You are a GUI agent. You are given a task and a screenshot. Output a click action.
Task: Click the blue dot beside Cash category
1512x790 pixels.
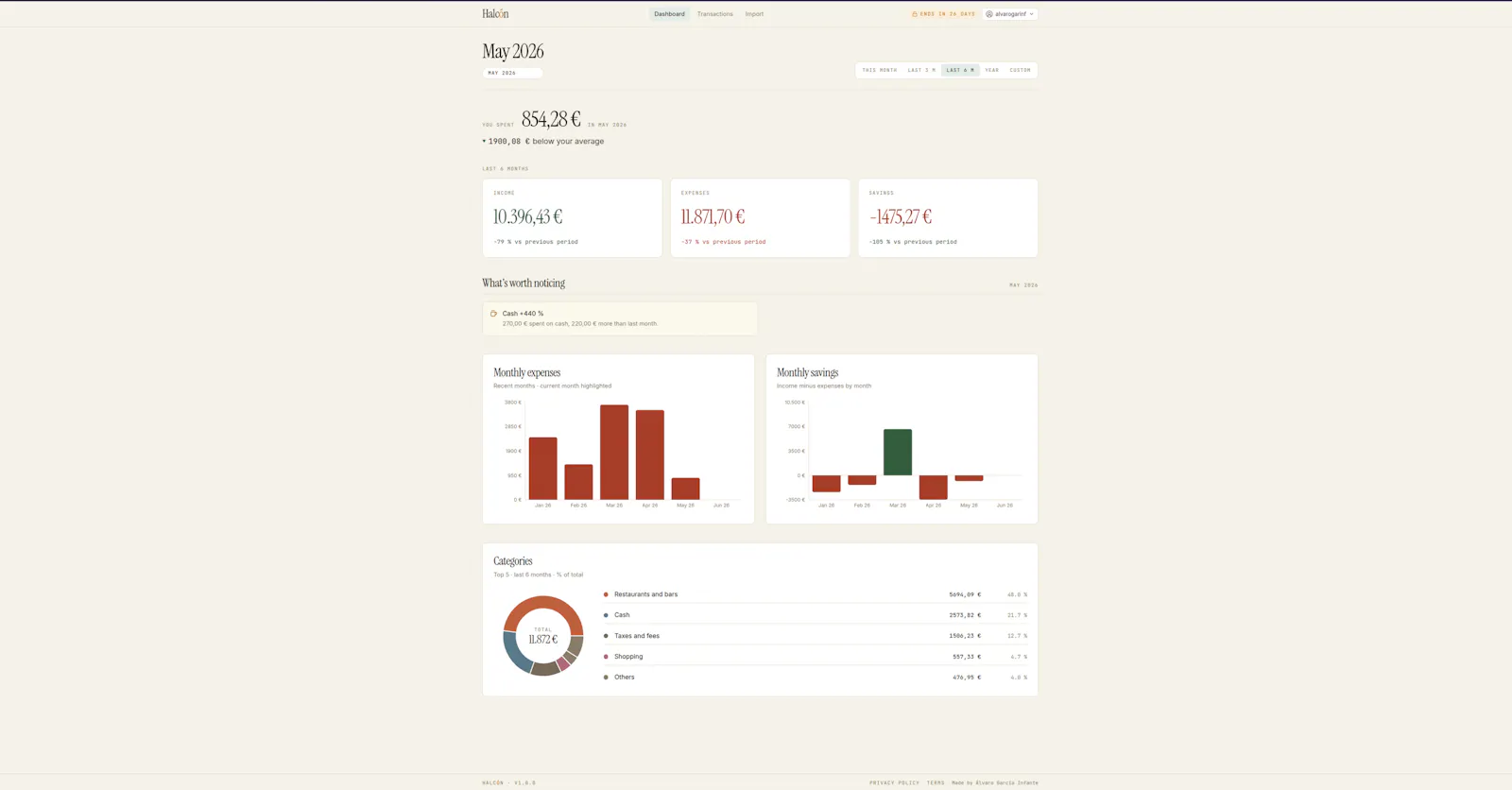606,615
